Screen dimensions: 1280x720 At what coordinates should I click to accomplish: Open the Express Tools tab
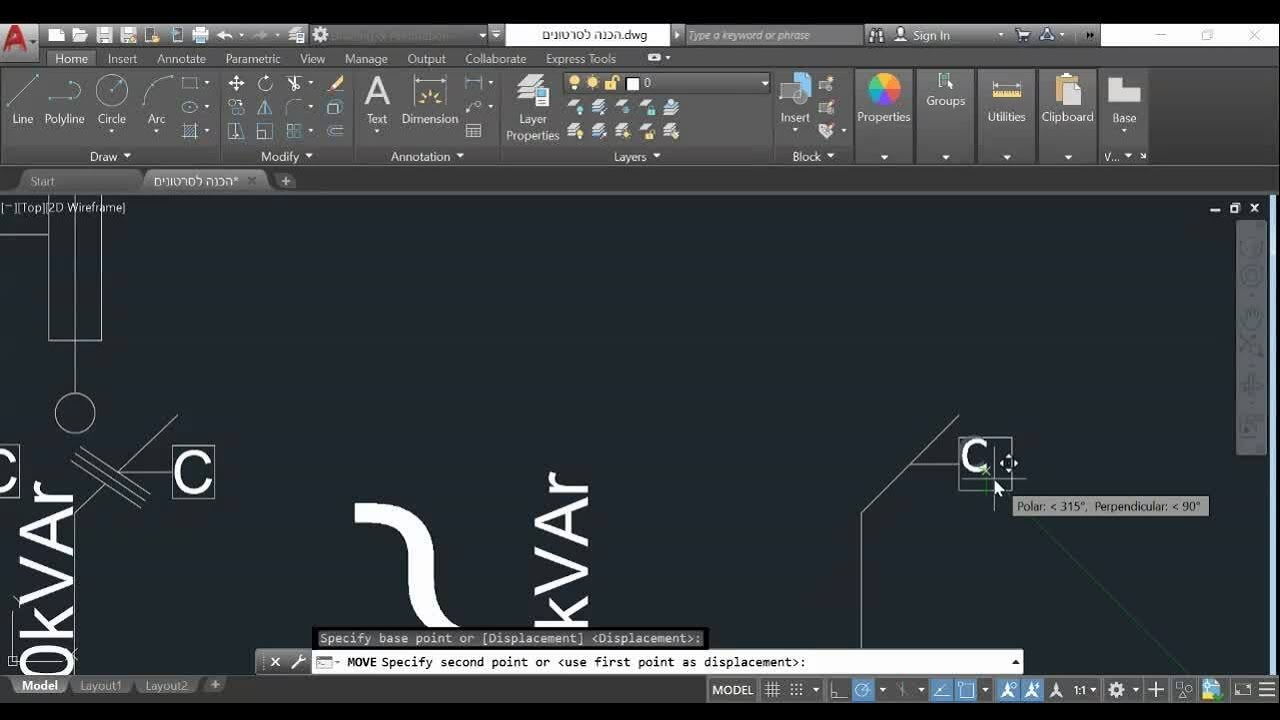[x=581, y=59]
